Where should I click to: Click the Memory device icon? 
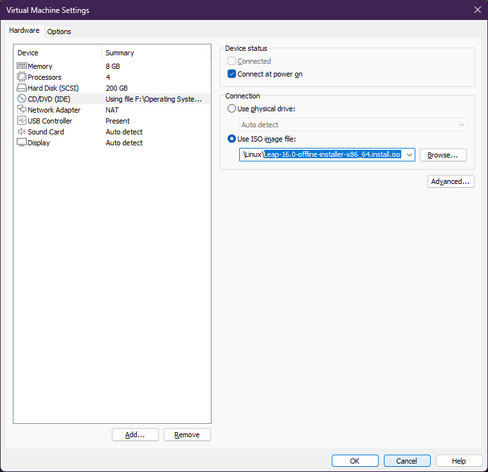click(x=21, y=66)
